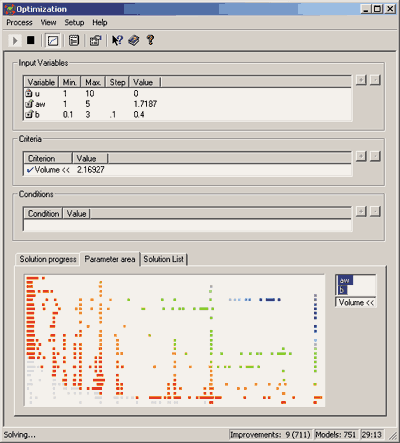The image size is (400, 443).
Task: Select the Volume << criterion selector
Action: 356,303
